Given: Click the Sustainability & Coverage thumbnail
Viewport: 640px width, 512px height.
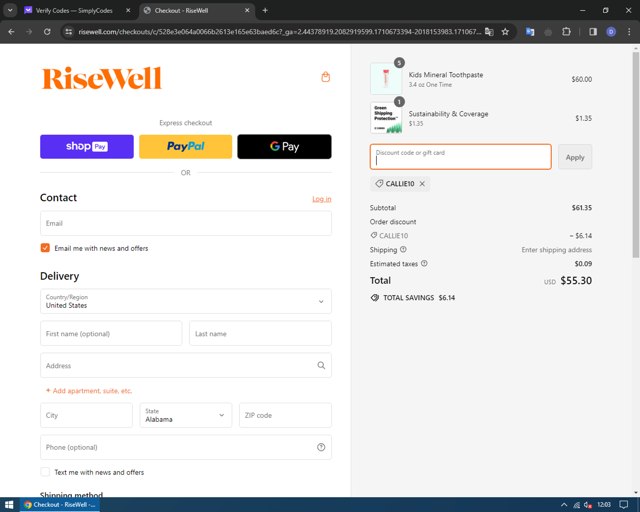Looking at the screenshot, I should (x=386, y=118).
